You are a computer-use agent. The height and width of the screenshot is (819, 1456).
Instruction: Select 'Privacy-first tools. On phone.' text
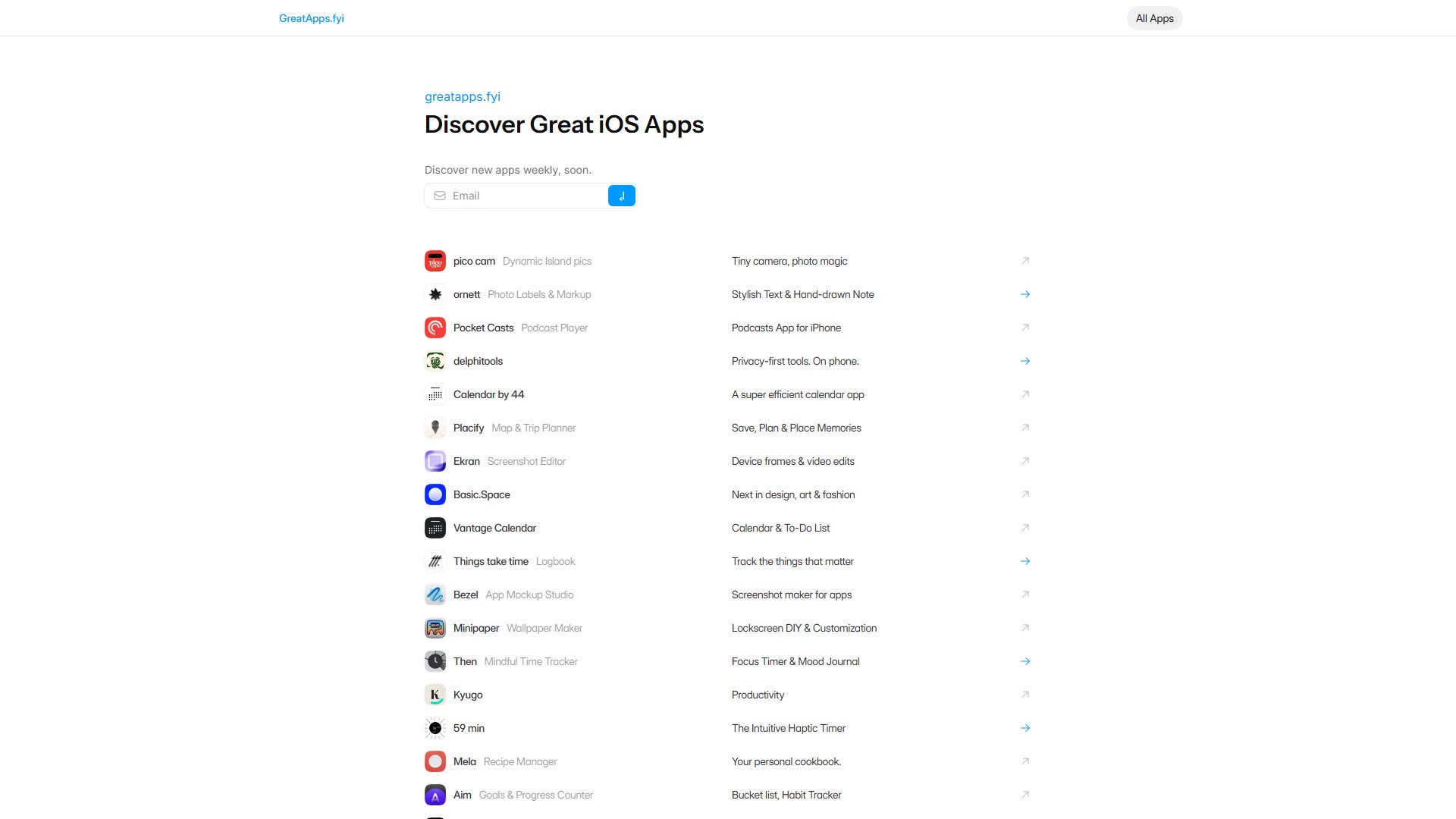795,361
